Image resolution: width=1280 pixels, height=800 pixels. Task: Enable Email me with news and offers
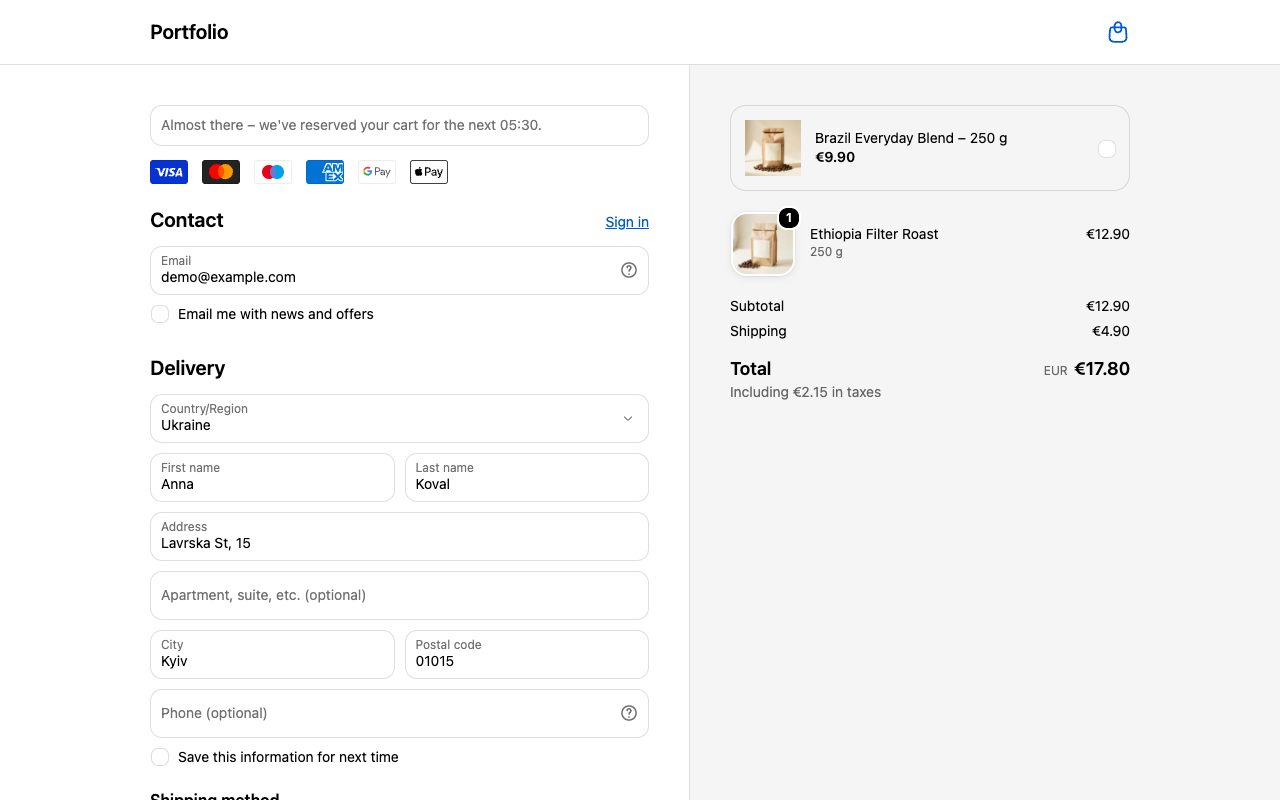[x=160, y=314]
